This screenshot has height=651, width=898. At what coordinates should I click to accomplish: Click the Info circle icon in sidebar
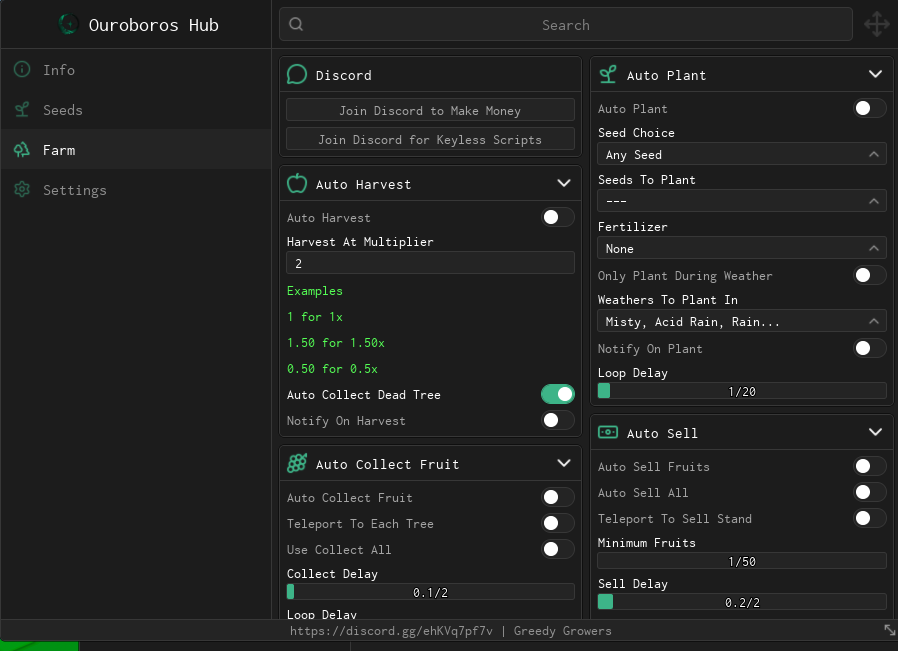point(22,69)
